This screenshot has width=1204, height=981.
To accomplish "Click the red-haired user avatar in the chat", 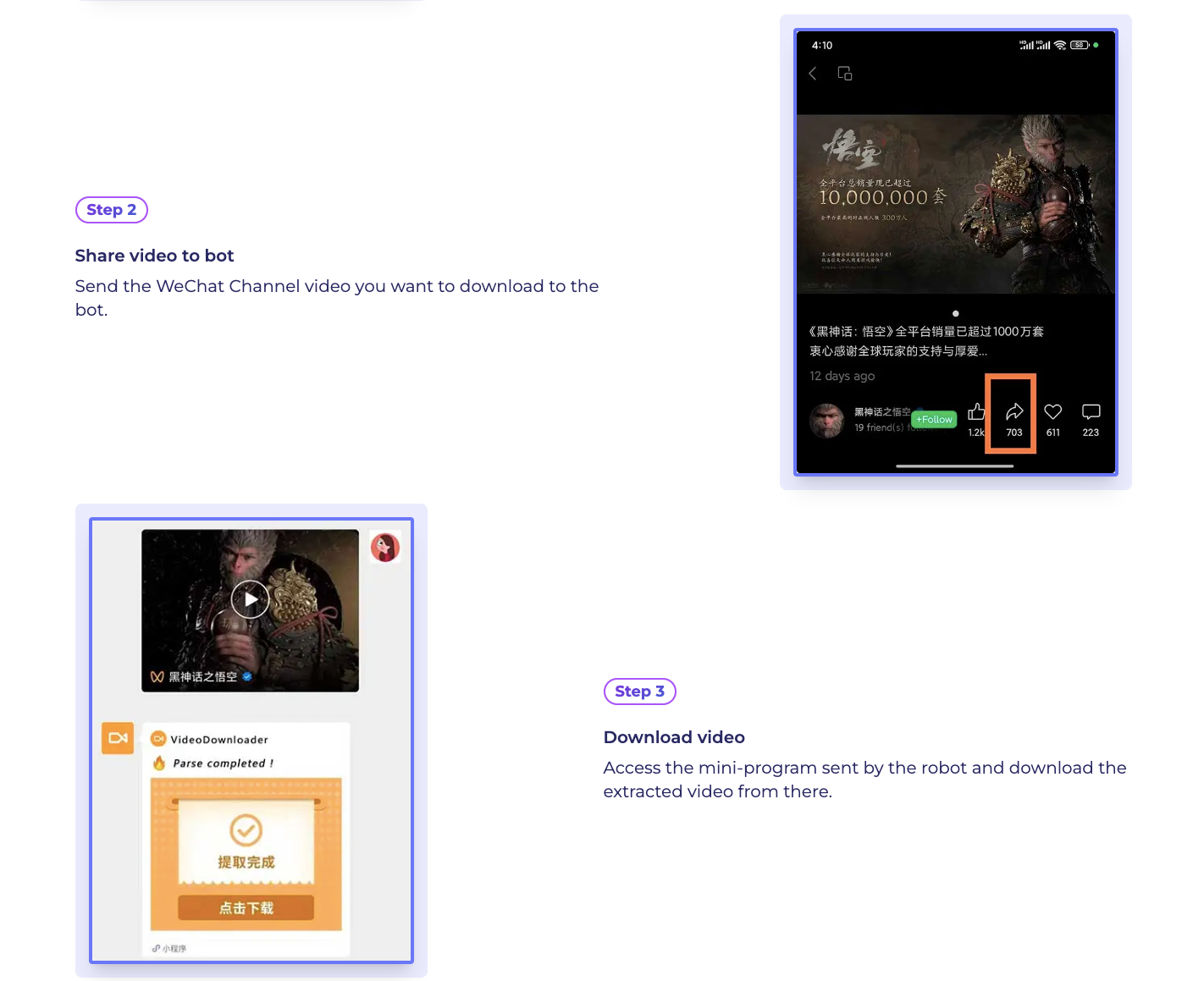I will click(x=385, y=548).
